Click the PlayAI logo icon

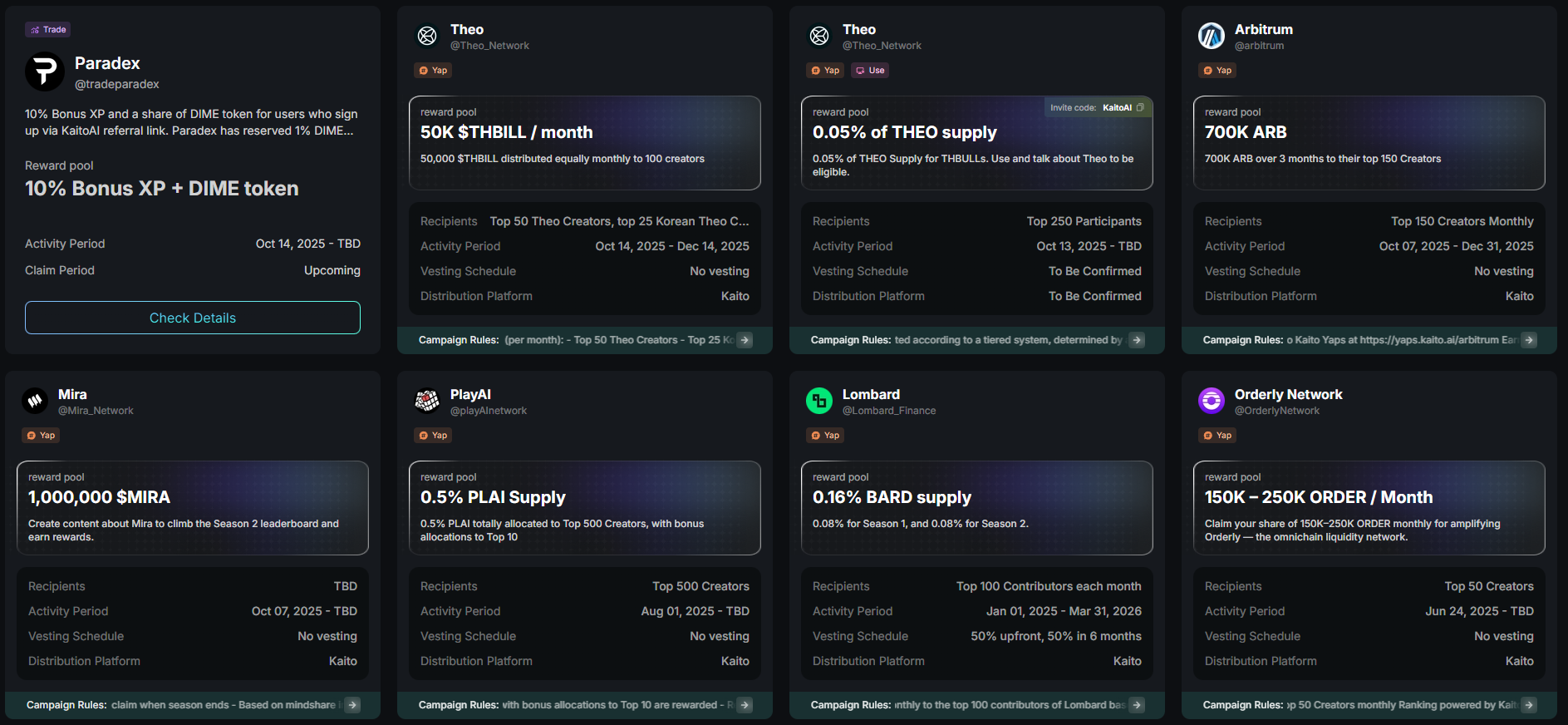coord(427,401)
